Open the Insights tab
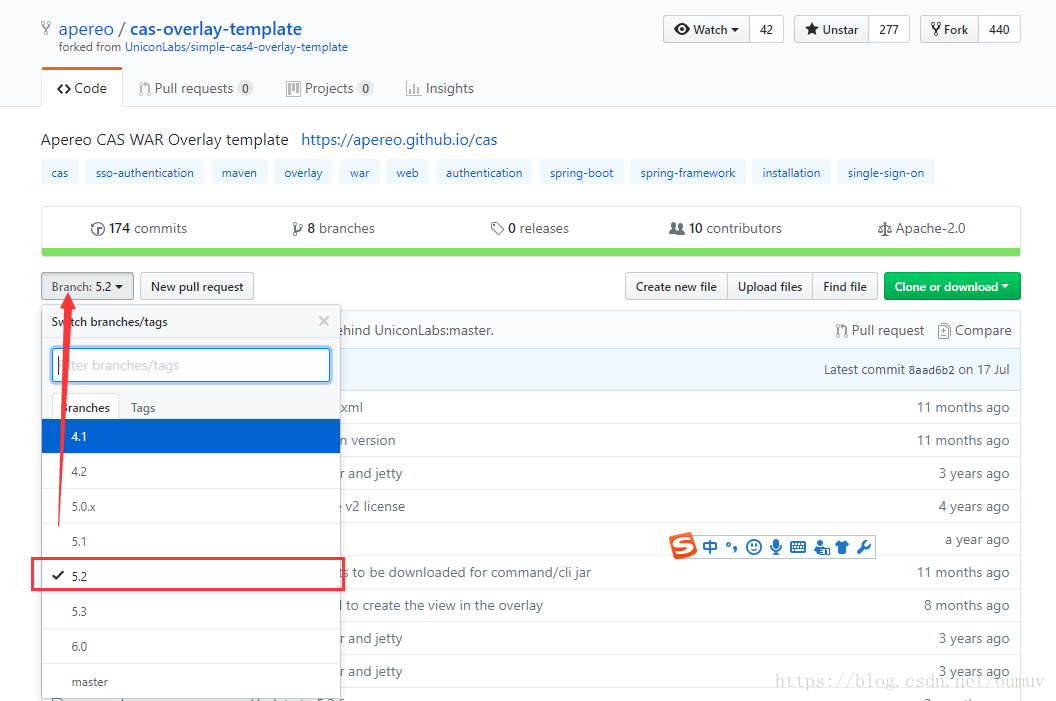The height and width of the screenshot is (701, 1056). (440, 88)
